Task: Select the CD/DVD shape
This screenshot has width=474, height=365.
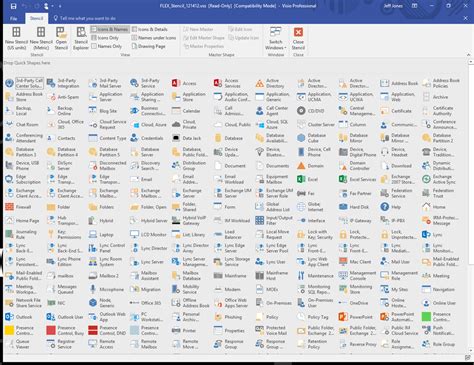Action: pos(311,111)
